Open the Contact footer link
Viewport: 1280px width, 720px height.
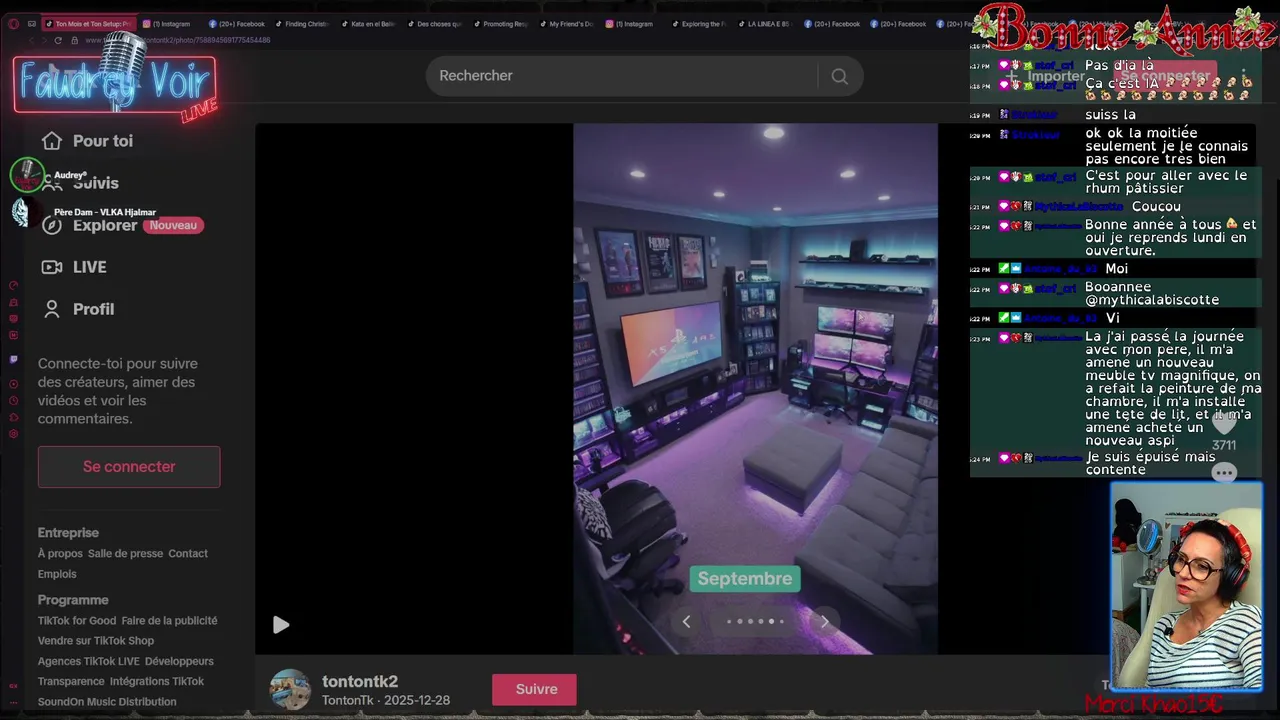tap(188, 553)
